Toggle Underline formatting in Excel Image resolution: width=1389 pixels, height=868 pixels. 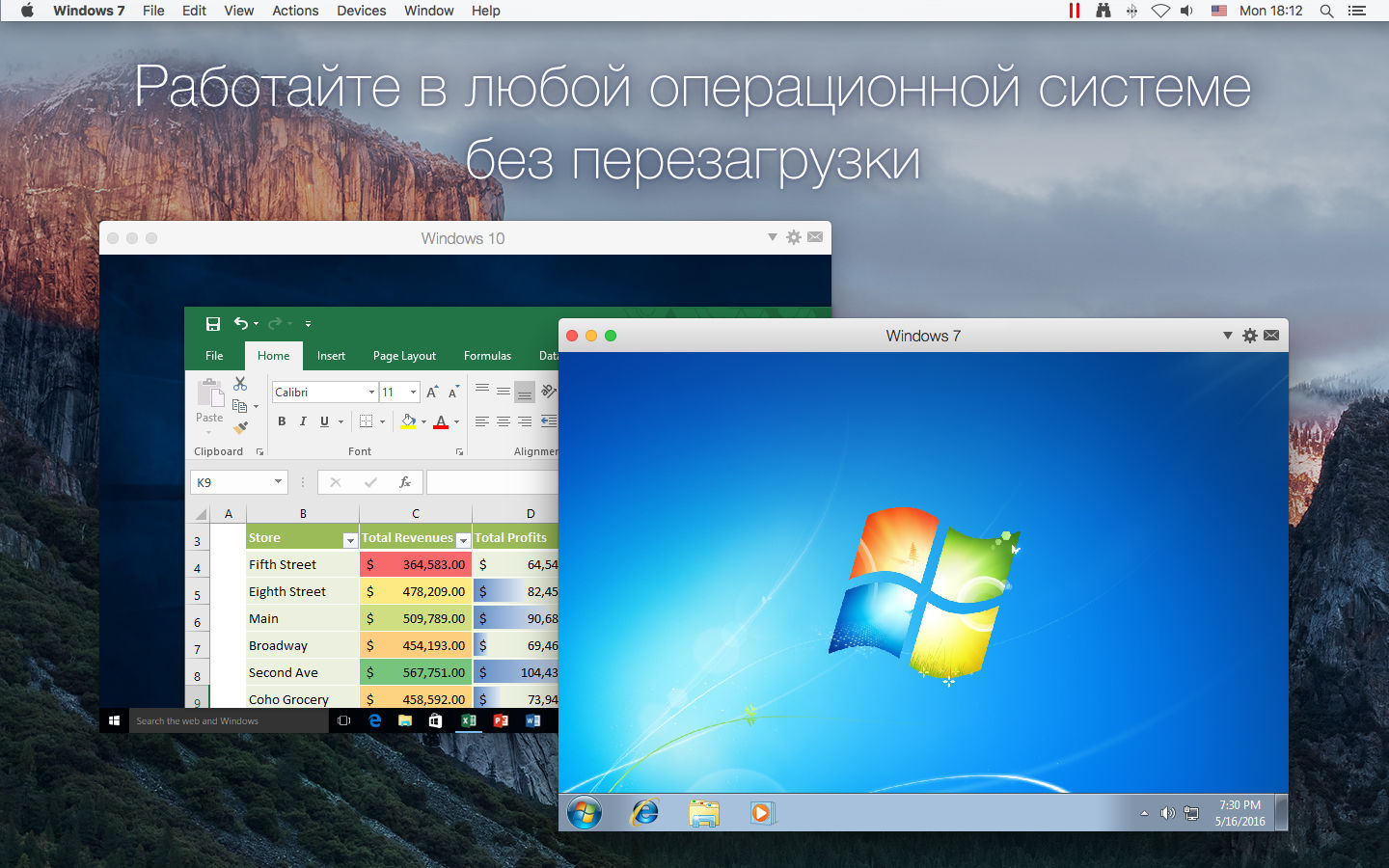[x=324, y=421]
